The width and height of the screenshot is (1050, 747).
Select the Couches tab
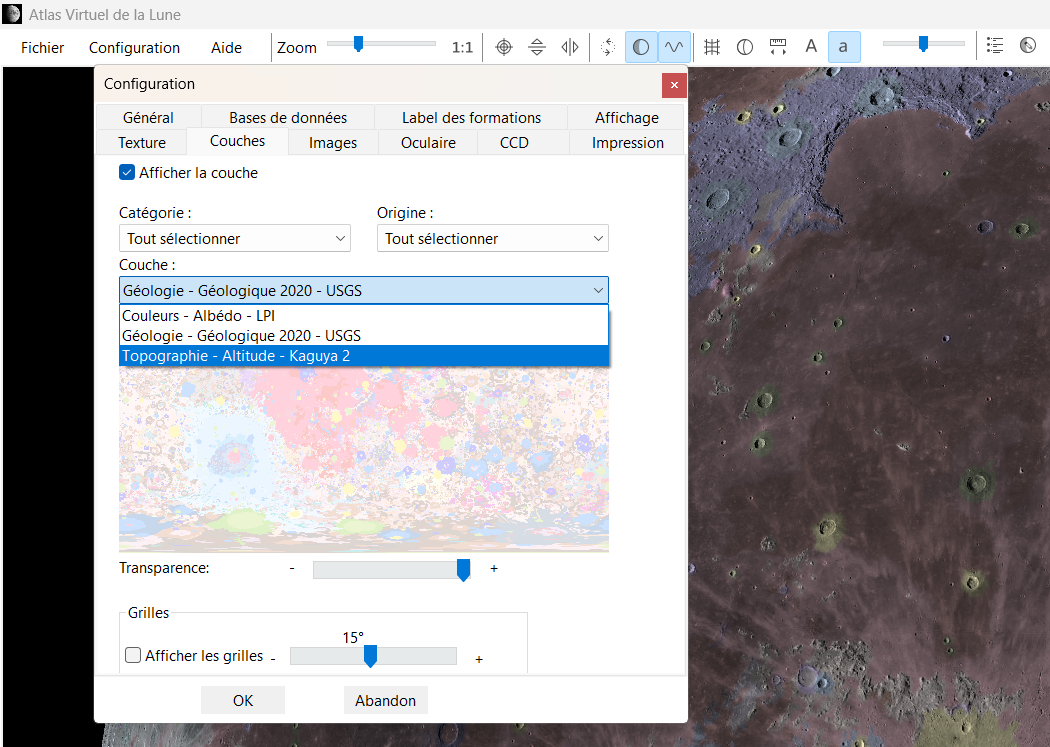(237, 141)
